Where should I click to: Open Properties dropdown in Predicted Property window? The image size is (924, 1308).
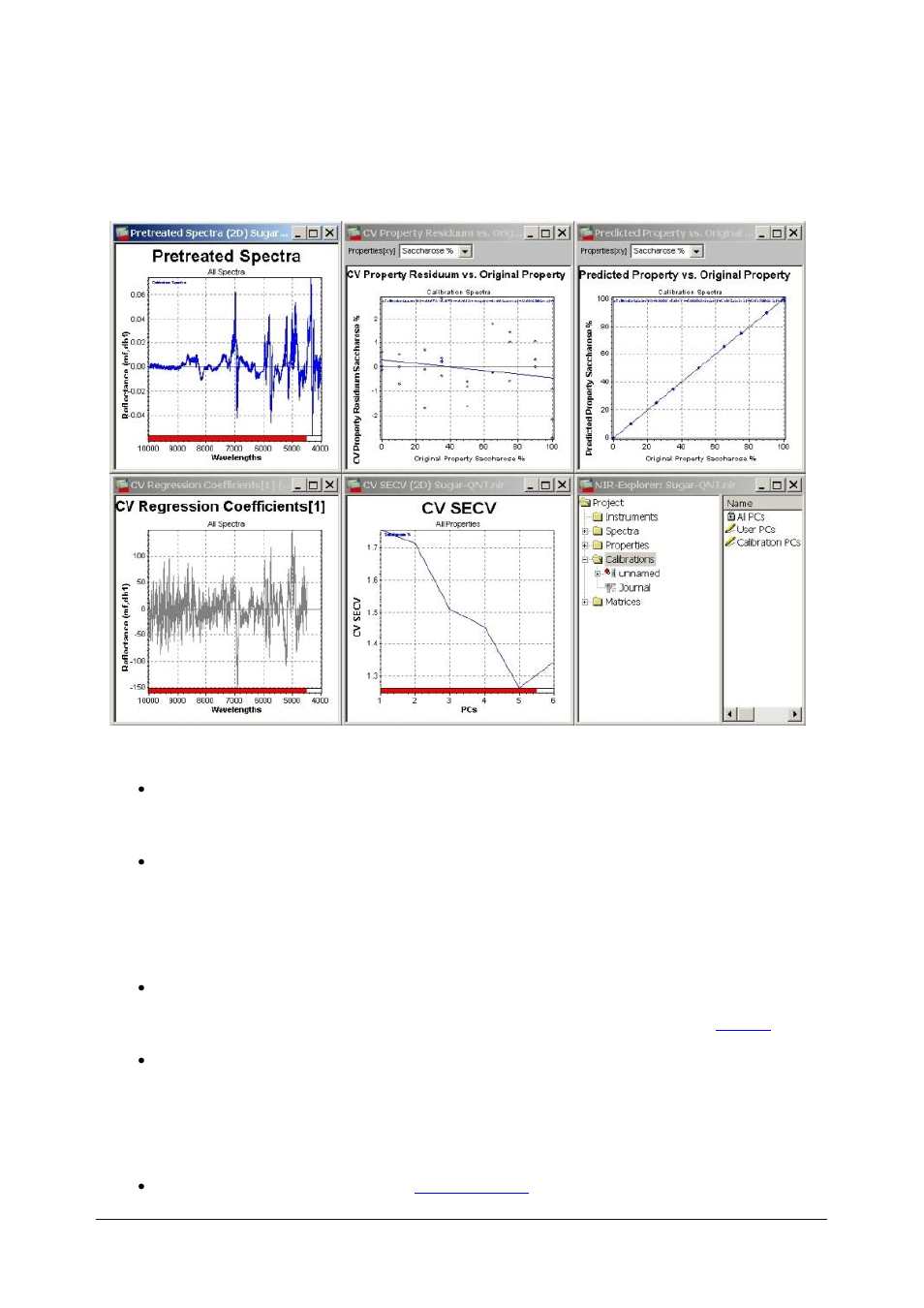[x=697, y=251]
